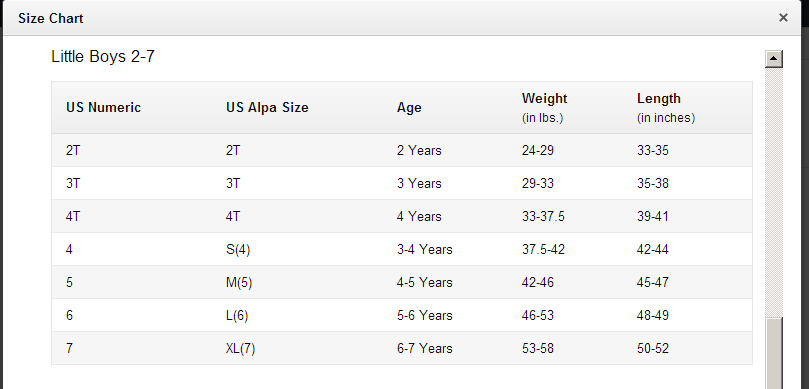Click the scrollbar track above thumb

(774, 192)
